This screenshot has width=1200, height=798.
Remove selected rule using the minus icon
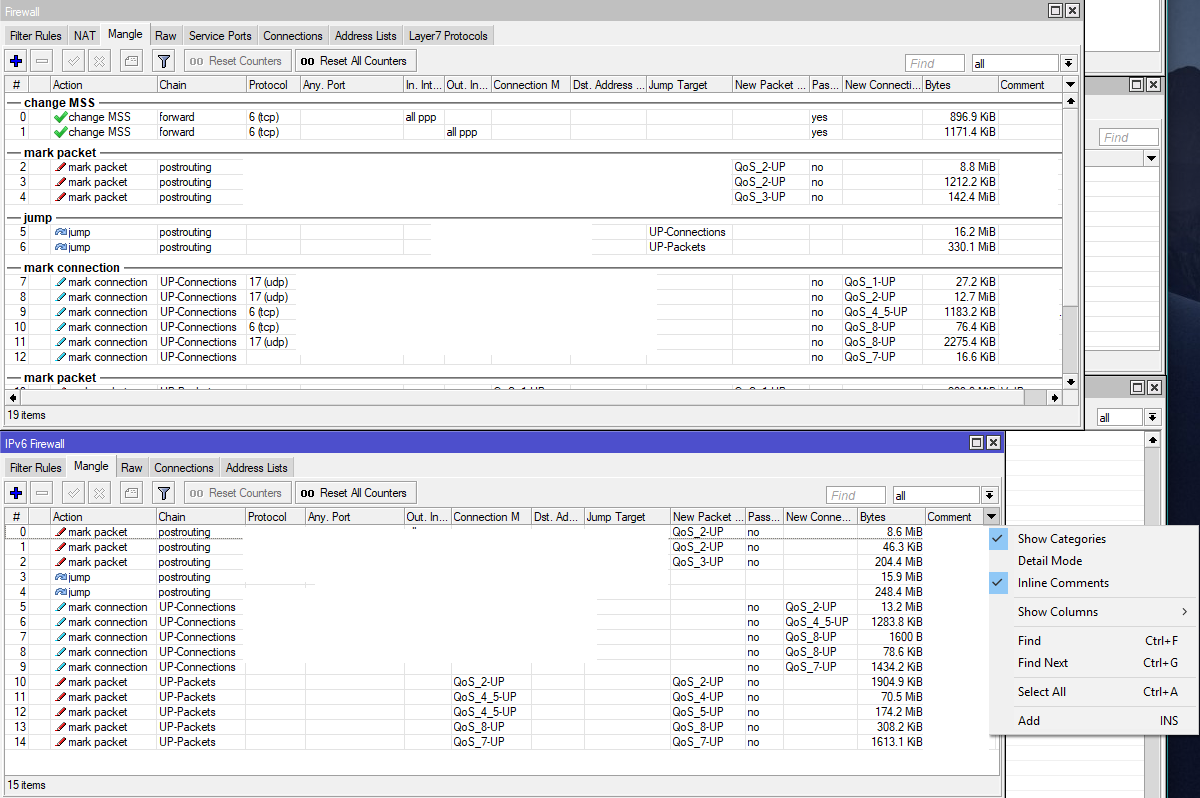(41, 60)
